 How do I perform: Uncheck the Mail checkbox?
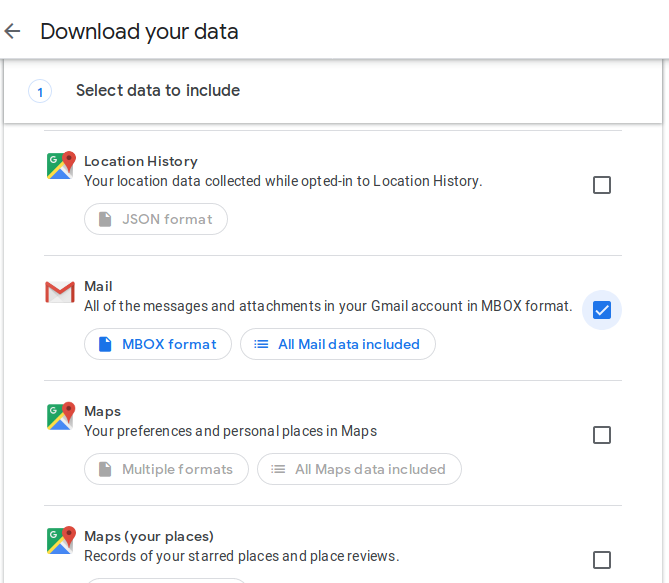602,310
